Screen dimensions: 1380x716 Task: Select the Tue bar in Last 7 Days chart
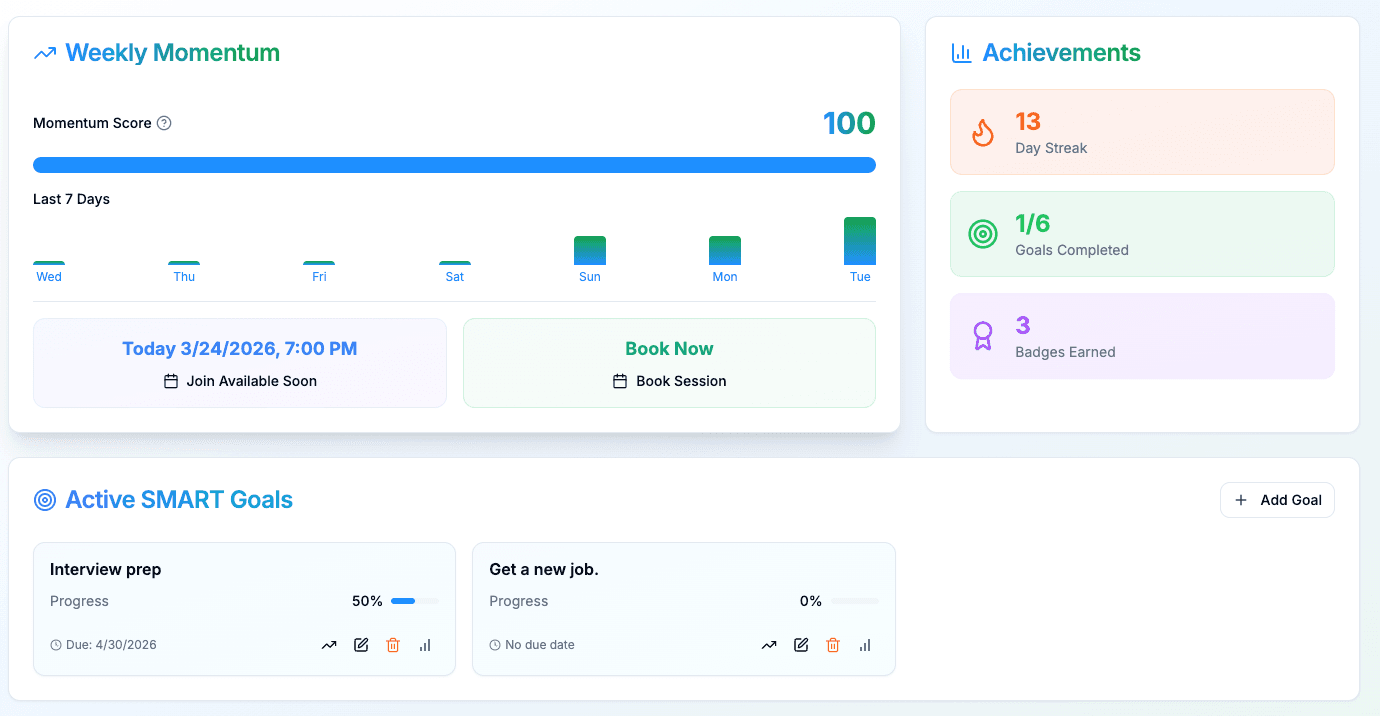coord(860,241)
